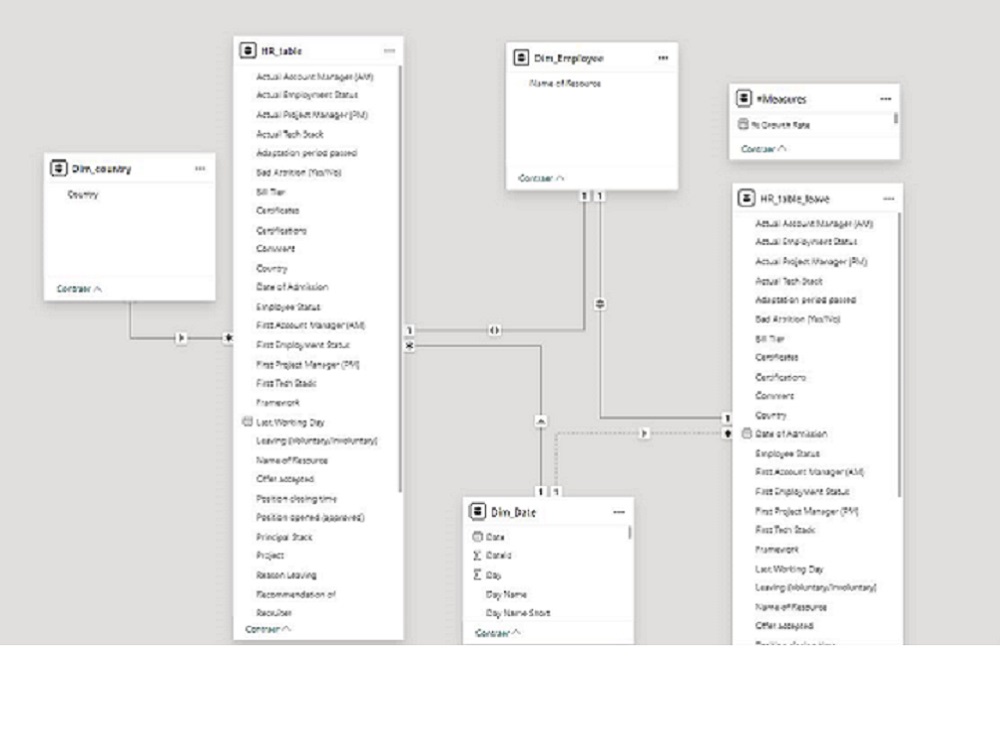1000x750 pixels.
Task: Open the Dim_Employee ellipsis options menu
Action: coord(662,57)
